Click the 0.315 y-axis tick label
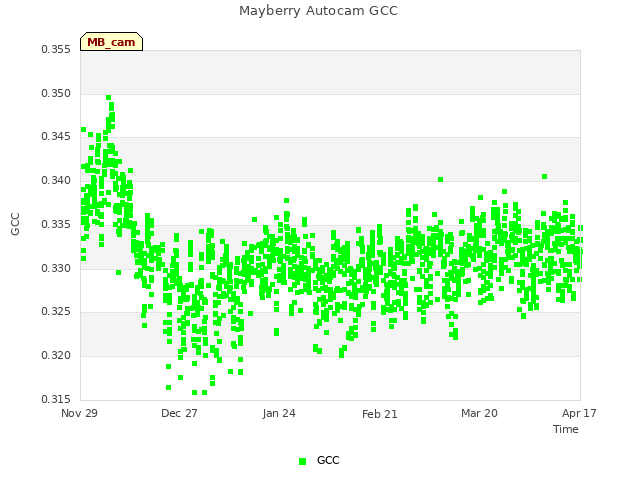 [56, 399]
